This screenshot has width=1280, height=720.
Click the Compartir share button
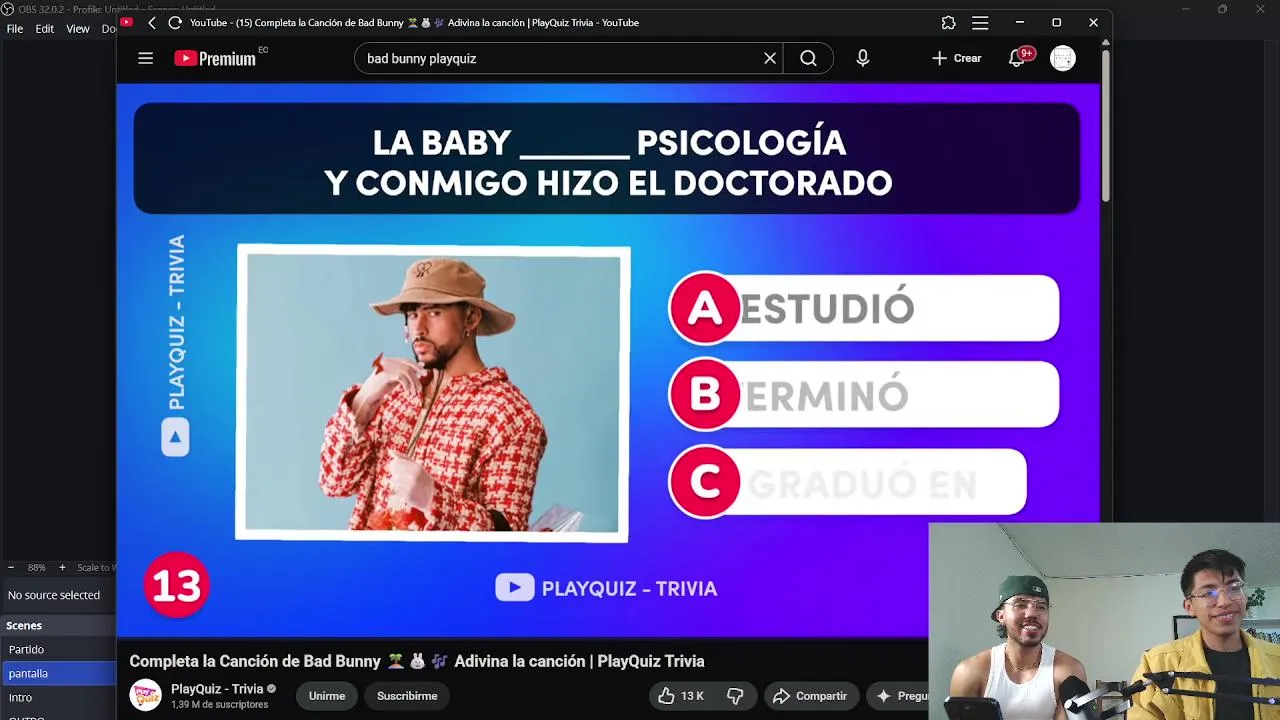click(810, 696)
